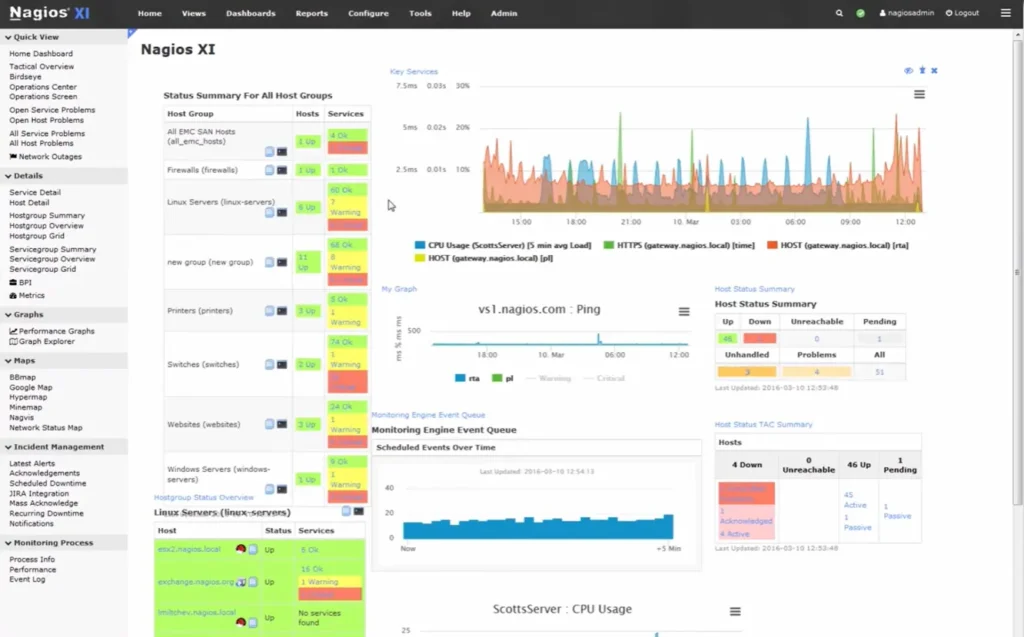
Task: Click green Up count in Host Status Summary
Action: pyautogui.click(x=728, y=338)
